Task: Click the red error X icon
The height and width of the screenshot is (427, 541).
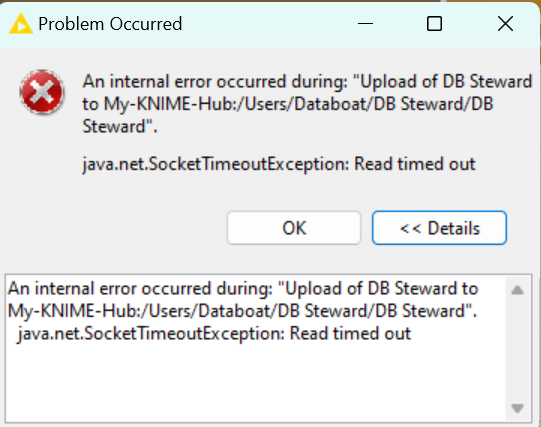Action: point(42,92)
